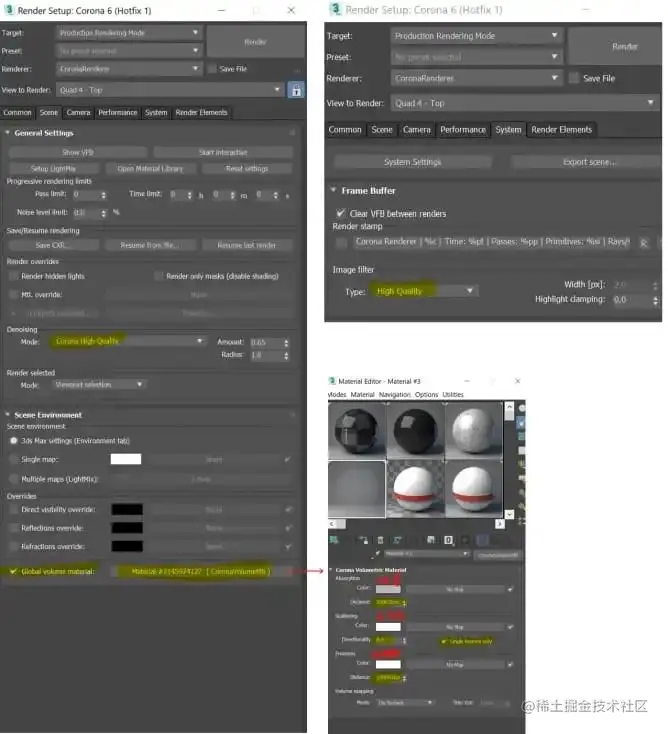Click System Settings button

click(412, 162)
